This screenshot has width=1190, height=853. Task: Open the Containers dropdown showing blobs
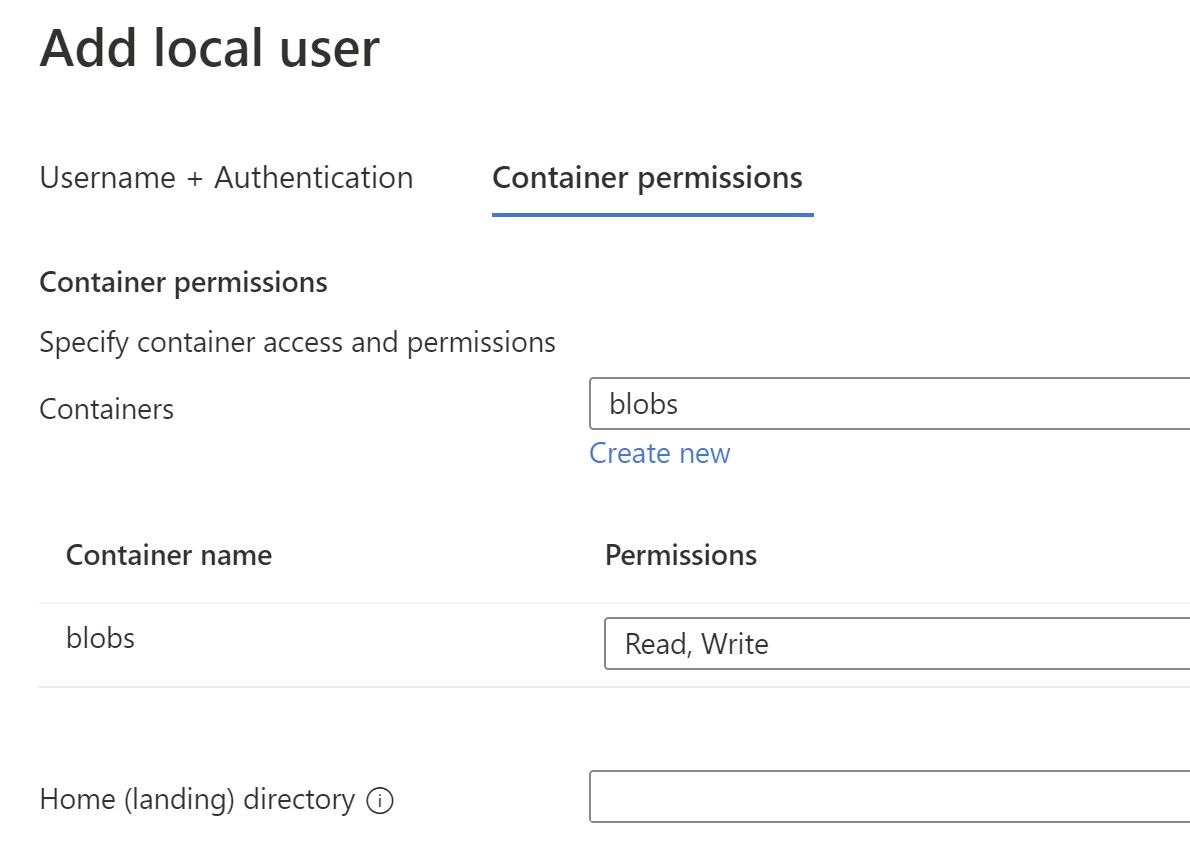coord(890,404)
